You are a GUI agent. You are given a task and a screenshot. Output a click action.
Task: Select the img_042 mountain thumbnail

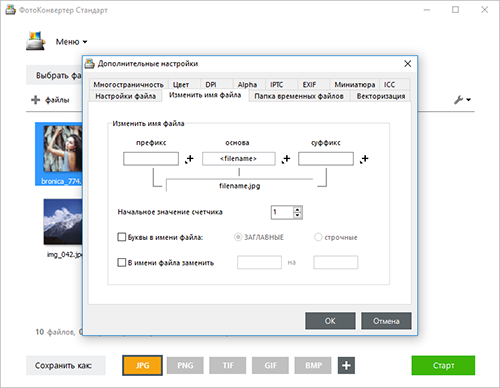[x=63, y=222]
